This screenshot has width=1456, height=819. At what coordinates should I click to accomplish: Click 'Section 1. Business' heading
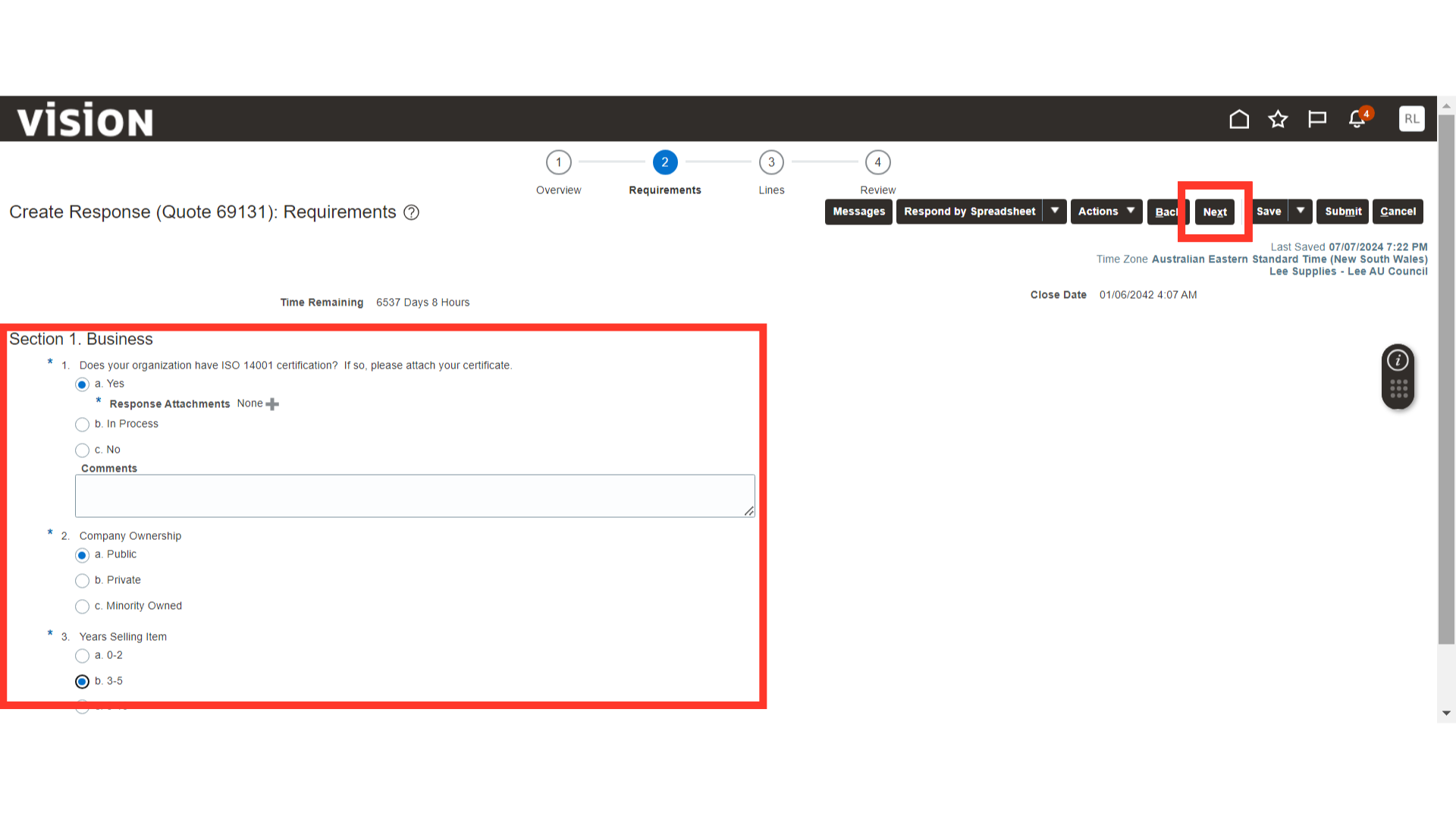(81, 339)
